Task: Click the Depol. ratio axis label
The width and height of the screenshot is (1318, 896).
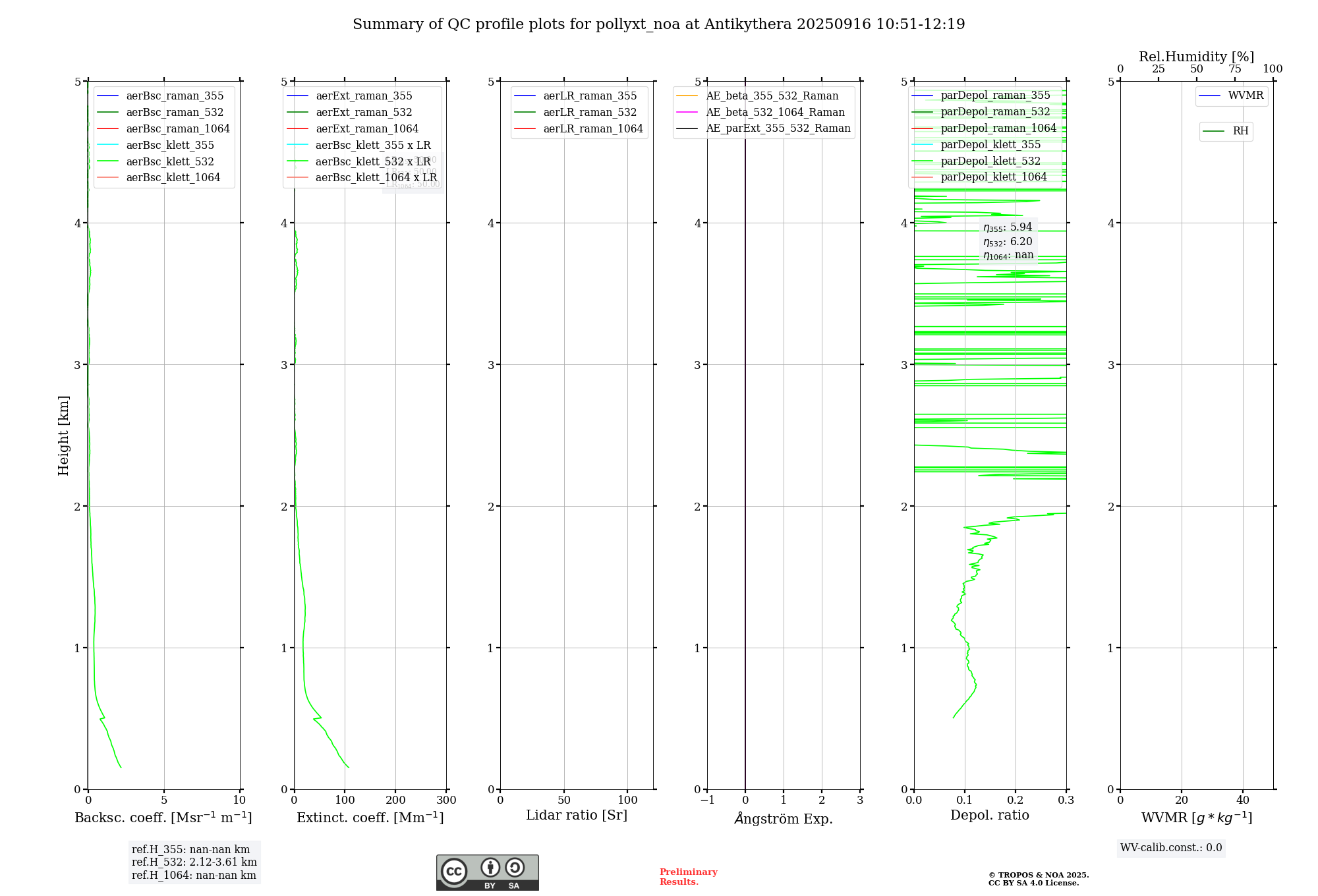Action: click(990, 816)
